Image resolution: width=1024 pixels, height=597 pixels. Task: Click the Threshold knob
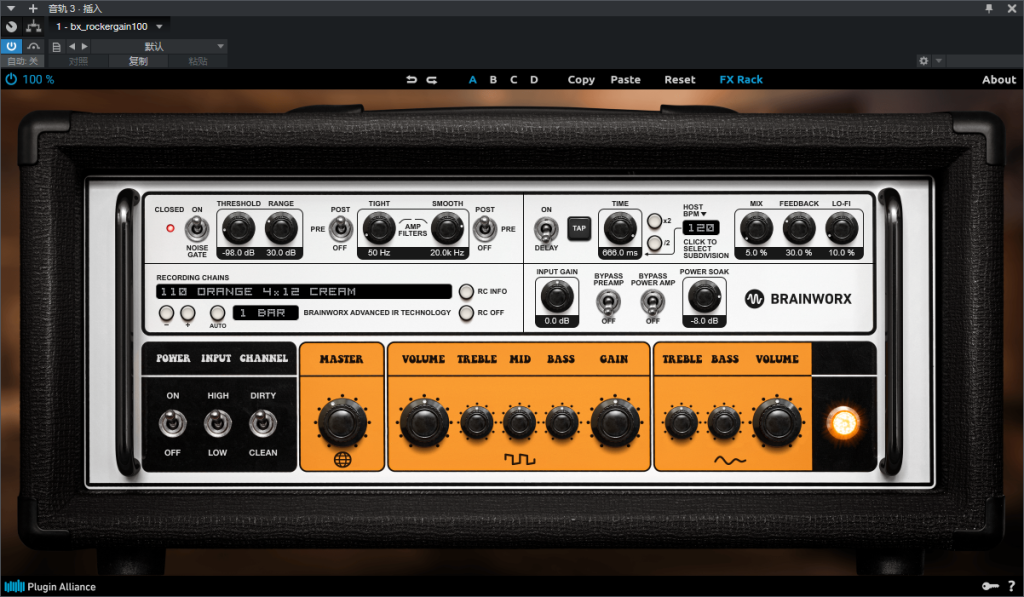[238, 229]
